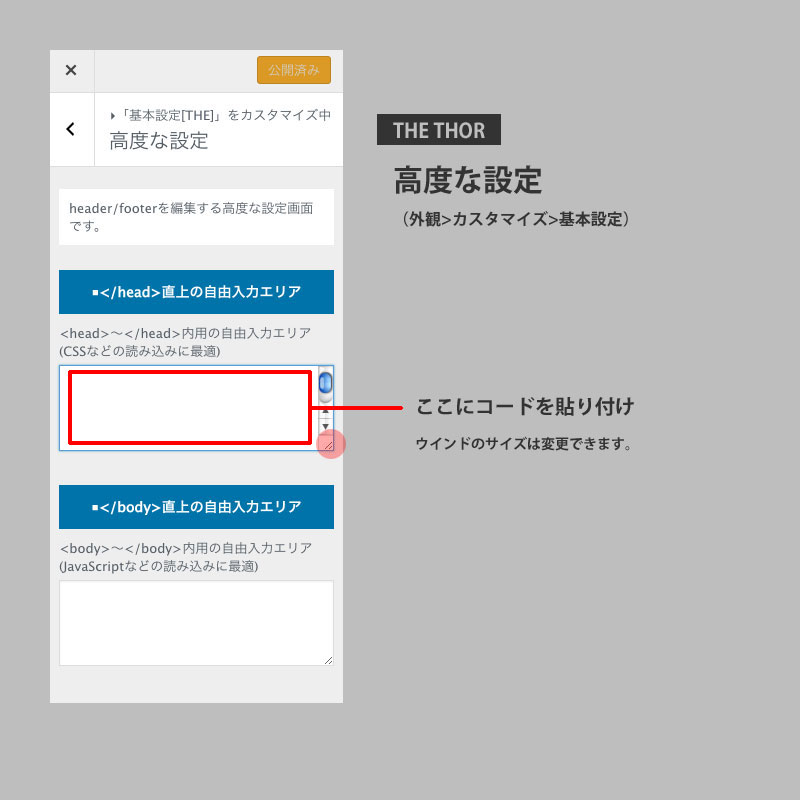
Task: Click the THE THOR logo badge
Action: click(x=439, y=130)
